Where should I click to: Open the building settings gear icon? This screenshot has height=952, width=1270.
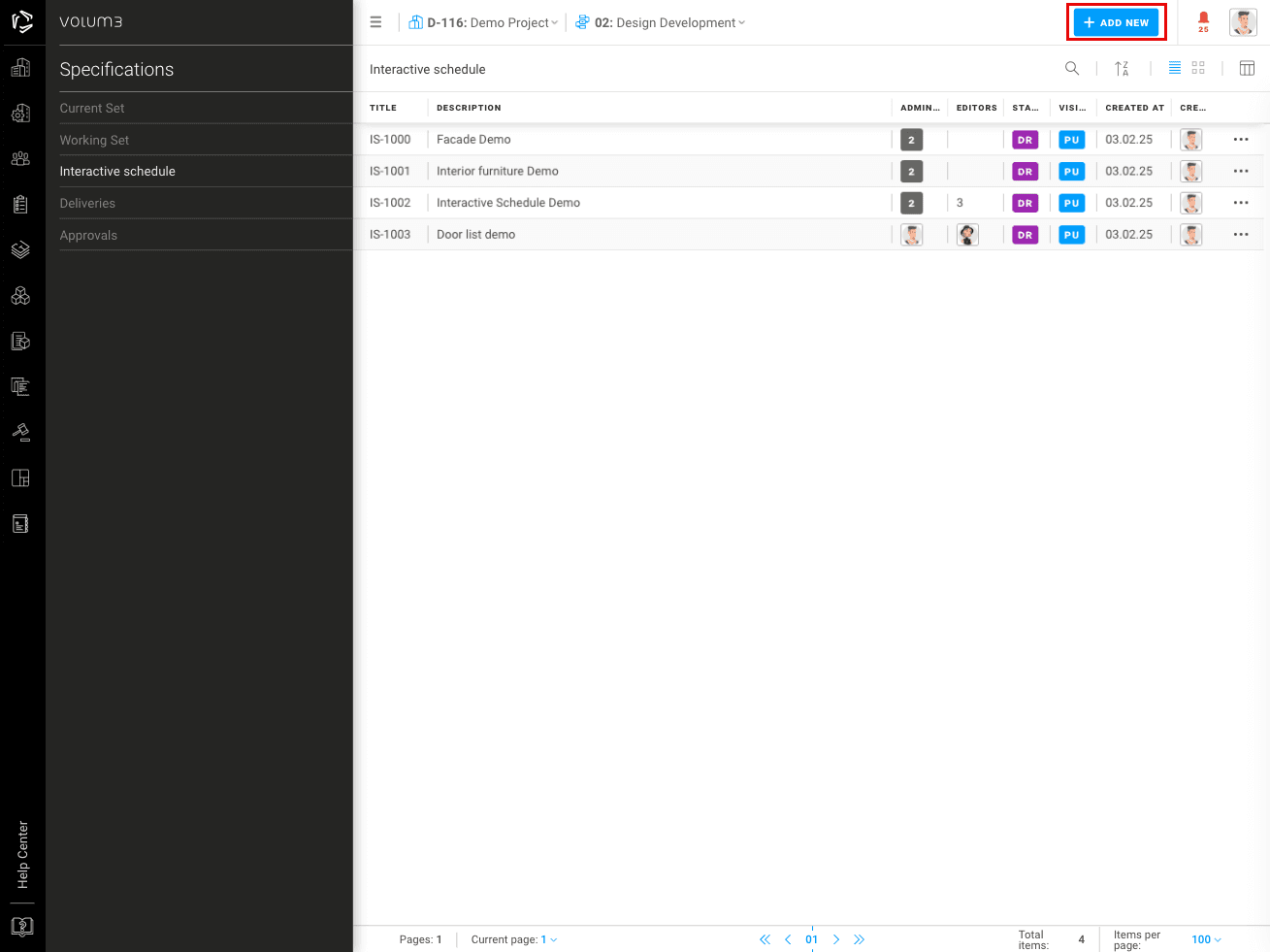pos(20,113)
